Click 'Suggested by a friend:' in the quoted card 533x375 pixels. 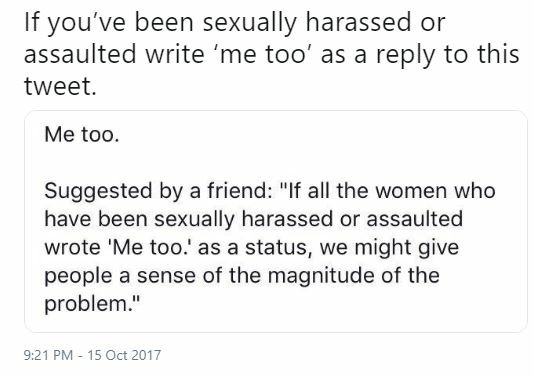click(158, 191)
